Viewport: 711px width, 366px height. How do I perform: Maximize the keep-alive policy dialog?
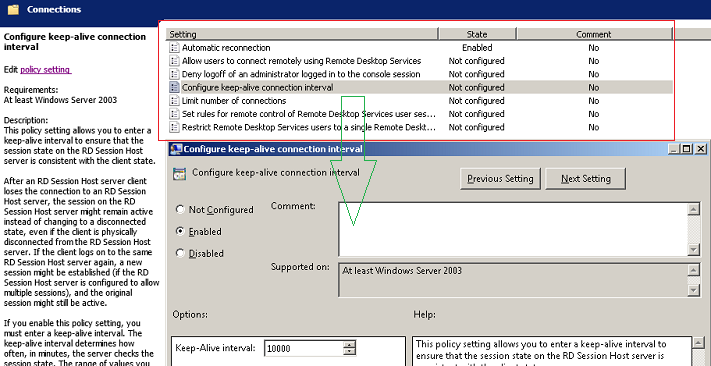click(x=687, y=149)
